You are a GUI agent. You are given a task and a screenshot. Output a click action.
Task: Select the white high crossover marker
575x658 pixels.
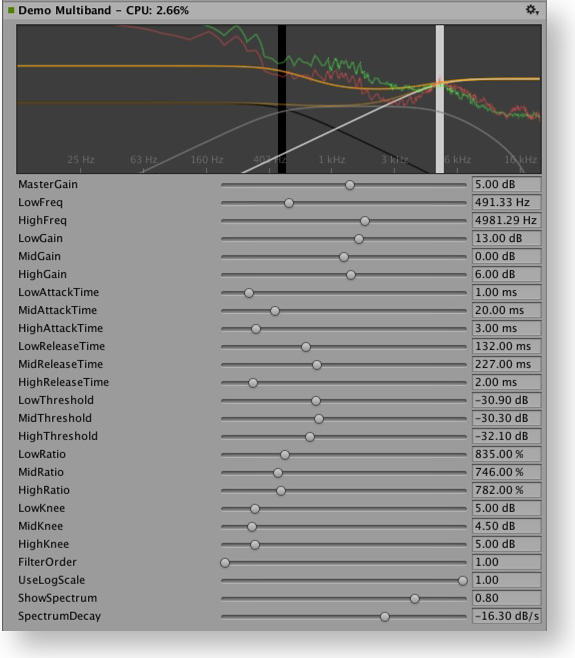click(x=439, y=99)
